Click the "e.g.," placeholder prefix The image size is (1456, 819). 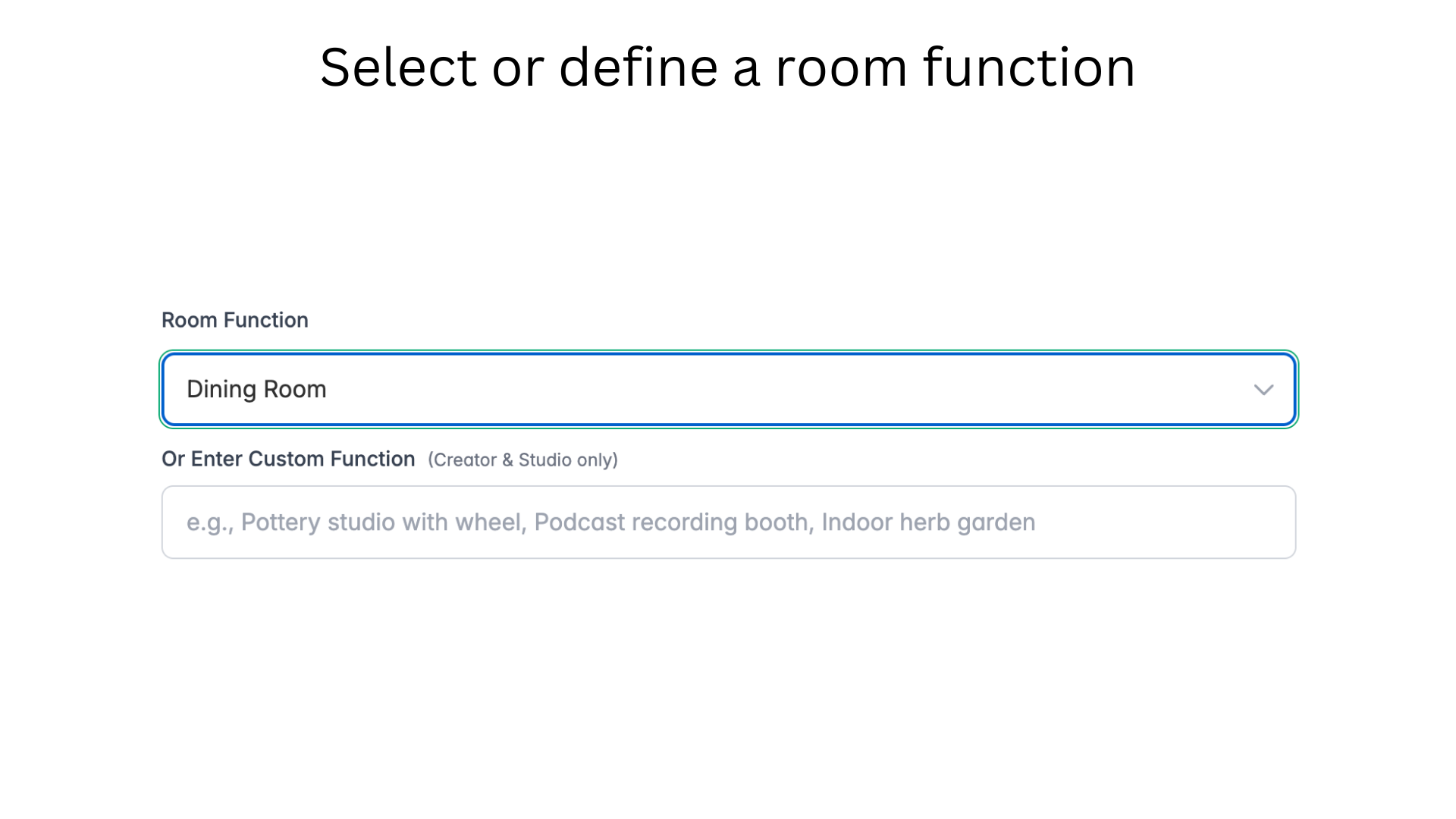pyautogui.click(x=210, y=522)
